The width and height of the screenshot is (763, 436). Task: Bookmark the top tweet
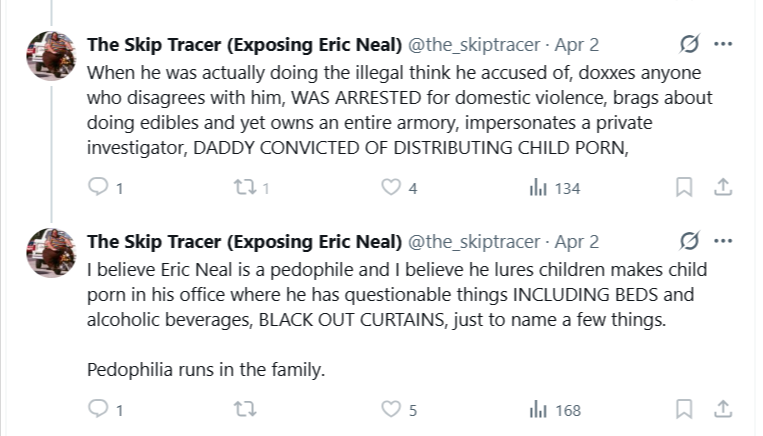pos(685,188)
